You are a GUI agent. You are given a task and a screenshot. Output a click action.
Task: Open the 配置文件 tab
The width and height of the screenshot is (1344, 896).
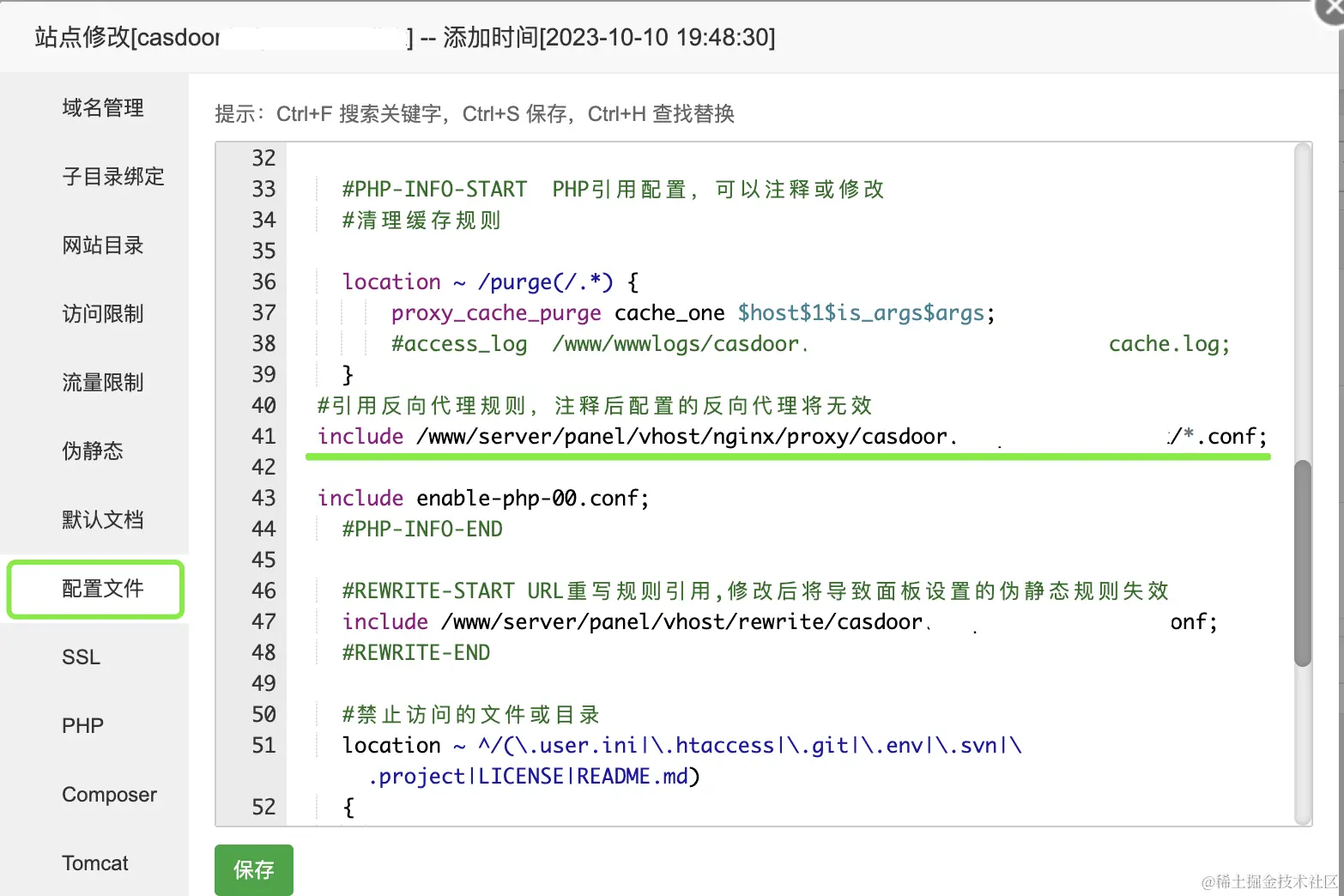pos(102,589)
